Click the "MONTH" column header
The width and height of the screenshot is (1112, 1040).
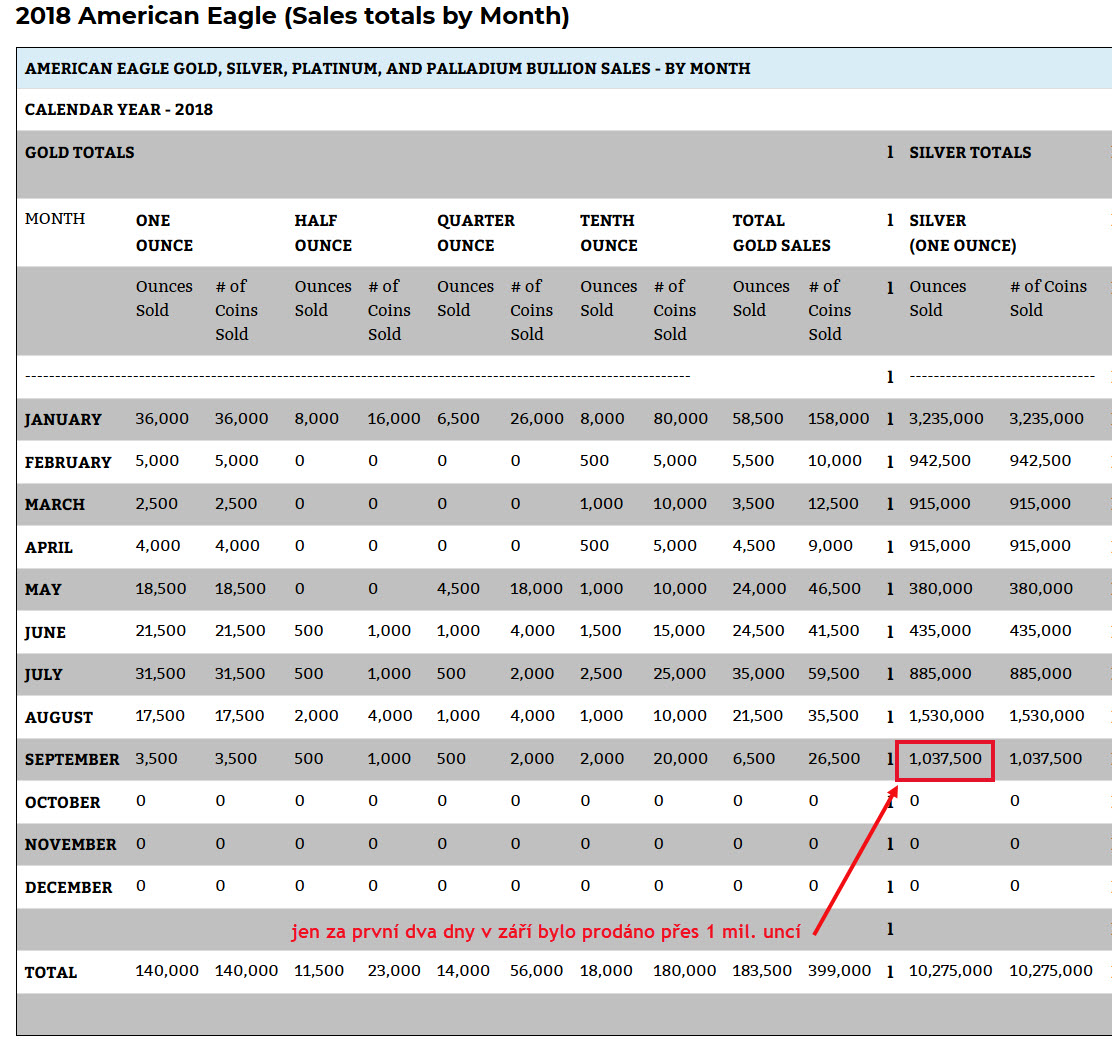[x=55, y=218]
